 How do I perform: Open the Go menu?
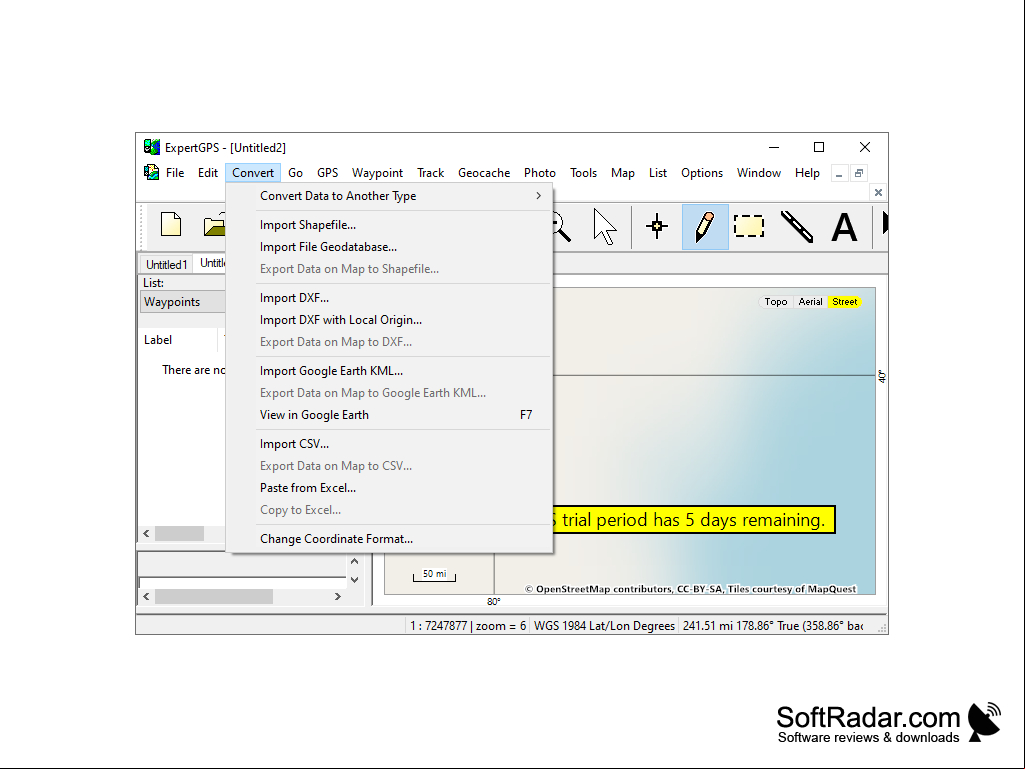[x=295, y=173]
